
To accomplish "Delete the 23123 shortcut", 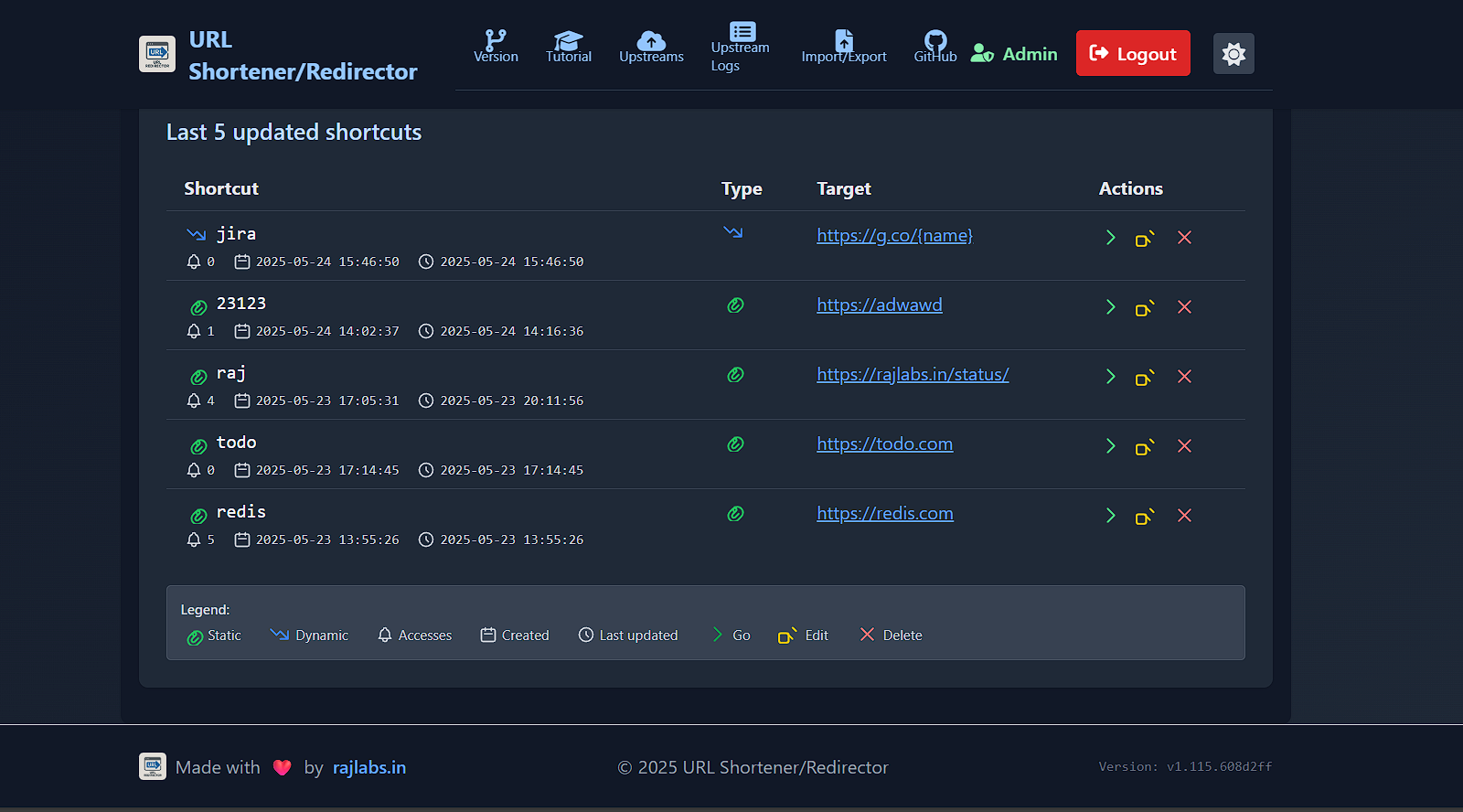I will click(1184, 307).
